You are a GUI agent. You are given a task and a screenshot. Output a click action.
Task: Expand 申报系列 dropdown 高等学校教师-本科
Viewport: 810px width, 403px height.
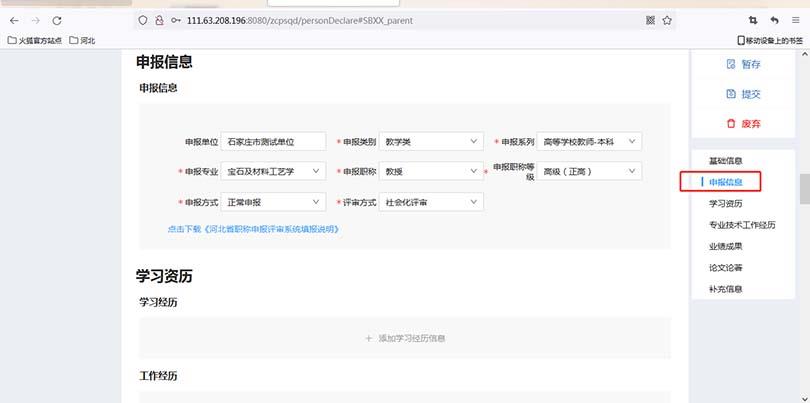pyautogui.click(x=588, y=142)
